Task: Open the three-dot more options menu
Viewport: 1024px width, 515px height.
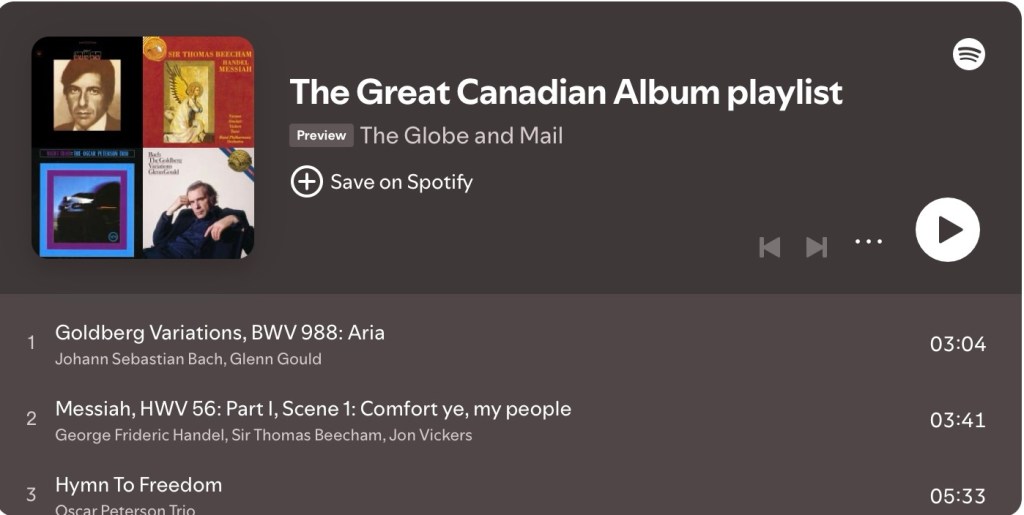Action: pos(868,242)
